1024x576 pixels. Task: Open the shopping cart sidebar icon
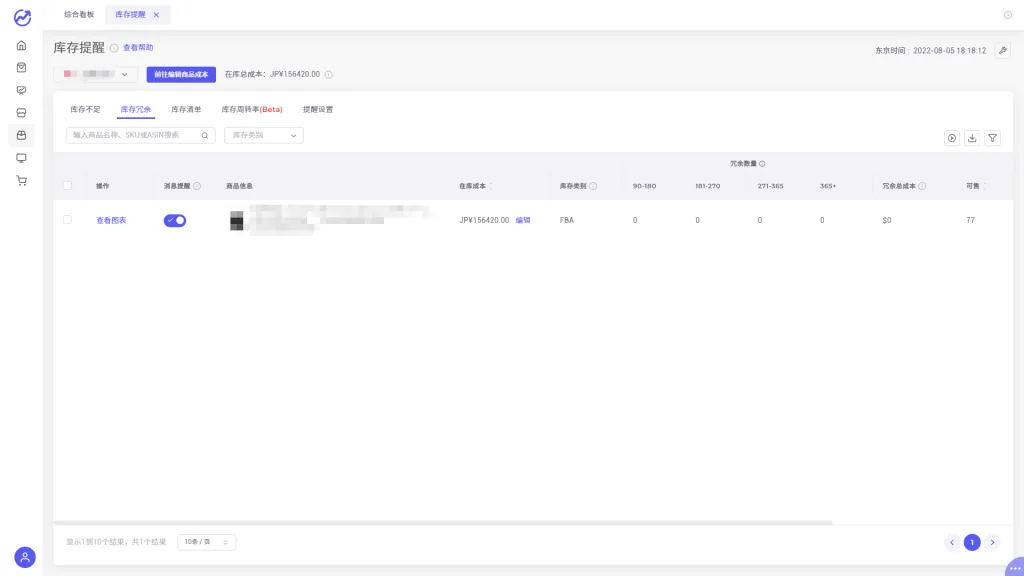(22, 181)
